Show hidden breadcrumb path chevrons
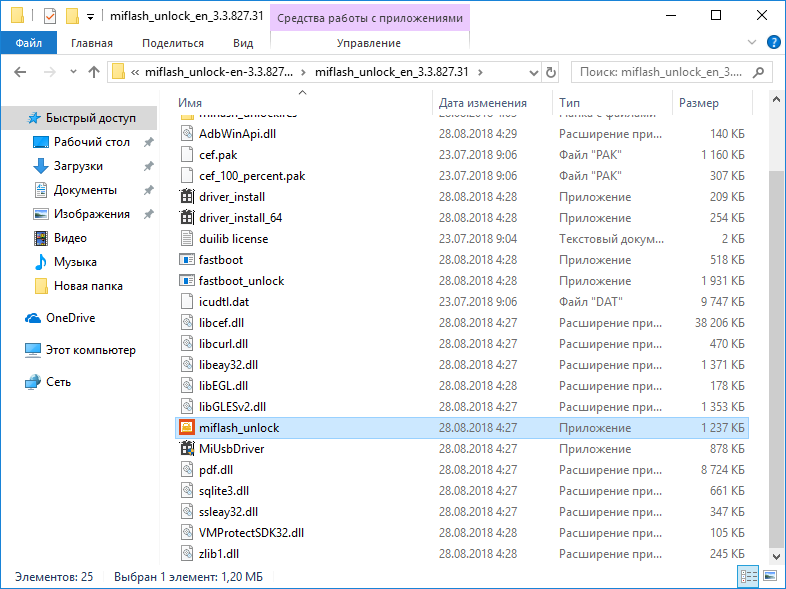This screenshot has height=589, width=786. (135, 72)
